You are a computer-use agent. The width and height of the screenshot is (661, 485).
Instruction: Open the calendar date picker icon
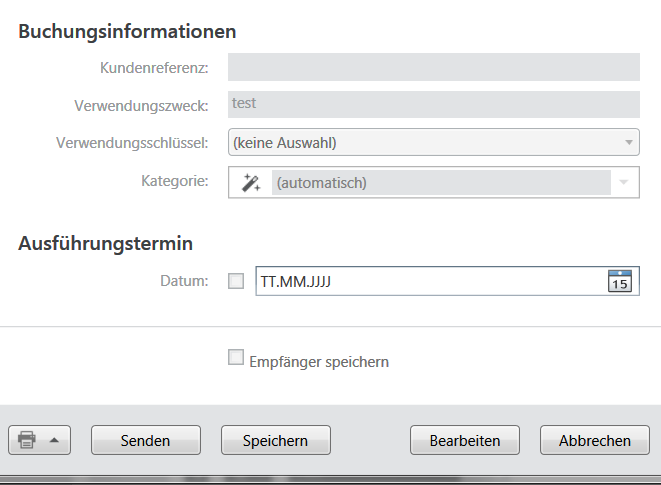(620, 281)
